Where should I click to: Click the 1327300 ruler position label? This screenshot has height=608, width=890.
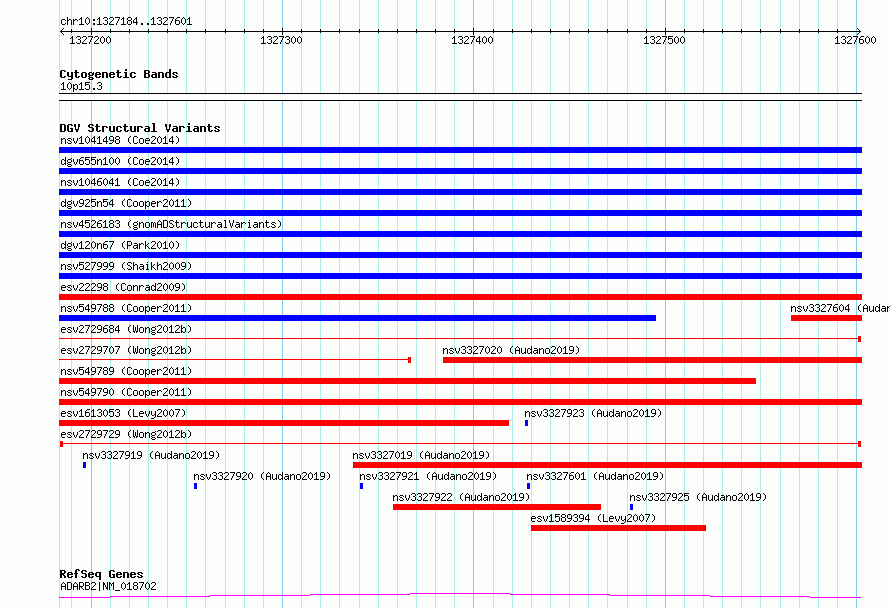pyautogui.click(x=282, y=40)
